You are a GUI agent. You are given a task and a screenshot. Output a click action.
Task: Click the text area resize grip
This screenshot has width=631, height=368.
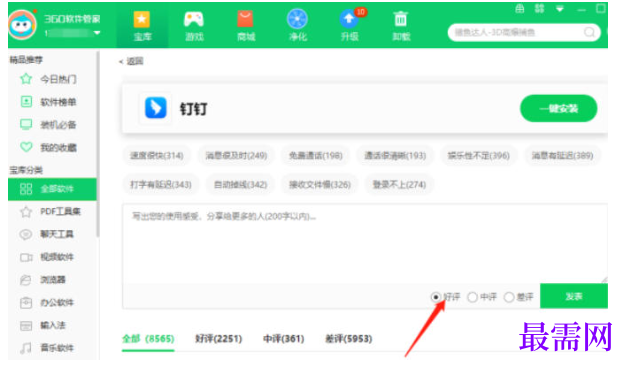pos(604,279)
